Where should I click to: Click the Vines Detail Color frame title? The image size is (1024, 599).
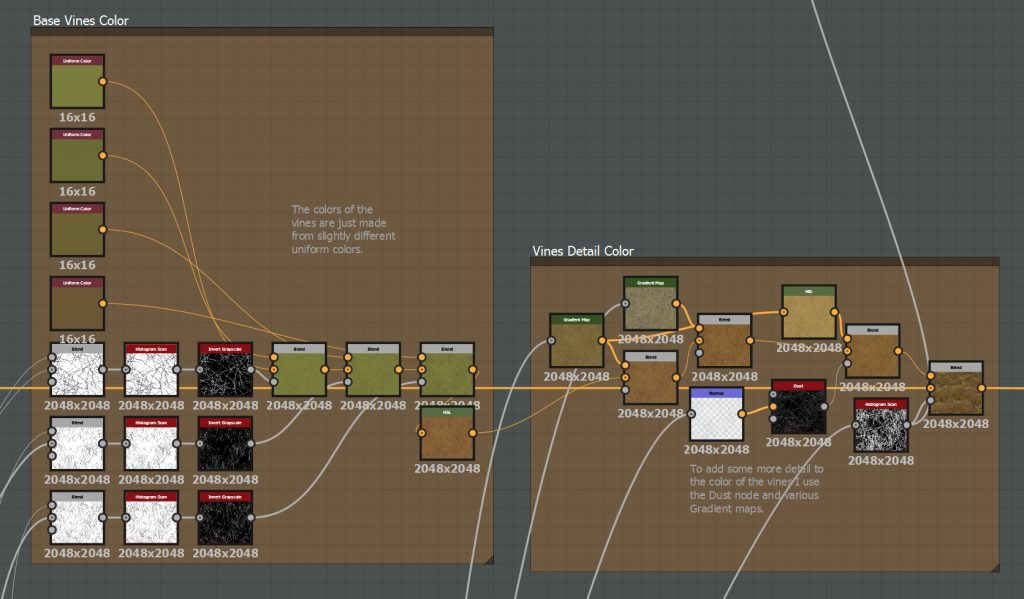(583, 251)
